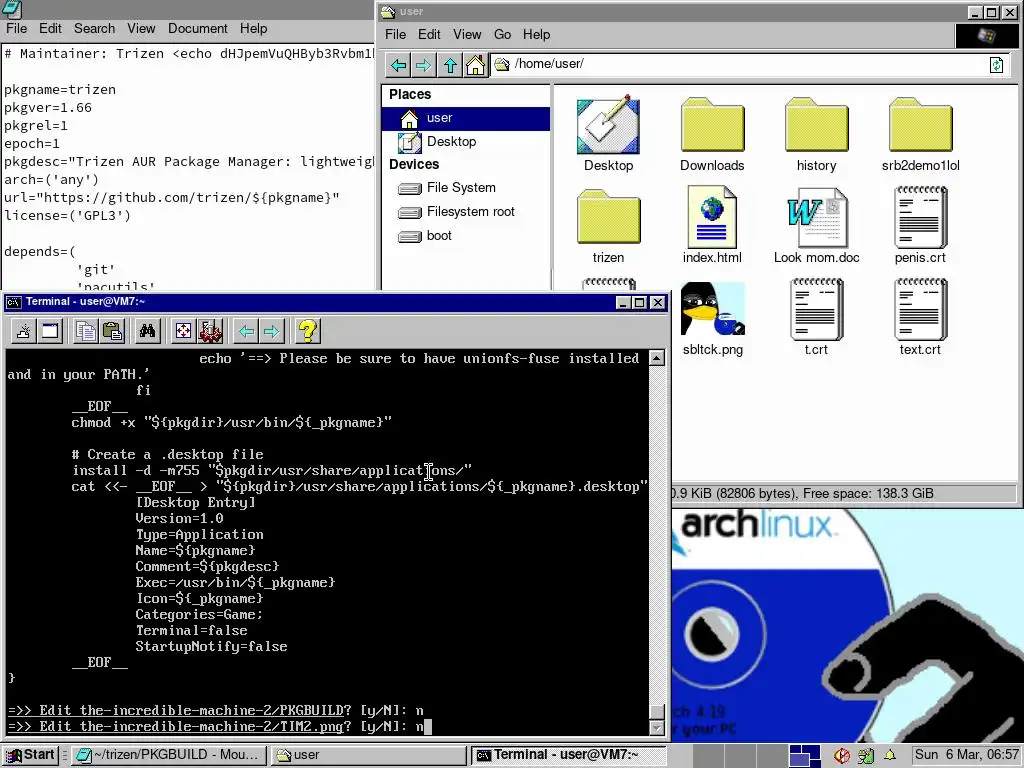Click the /home/user/ path field

coord(738,64)
